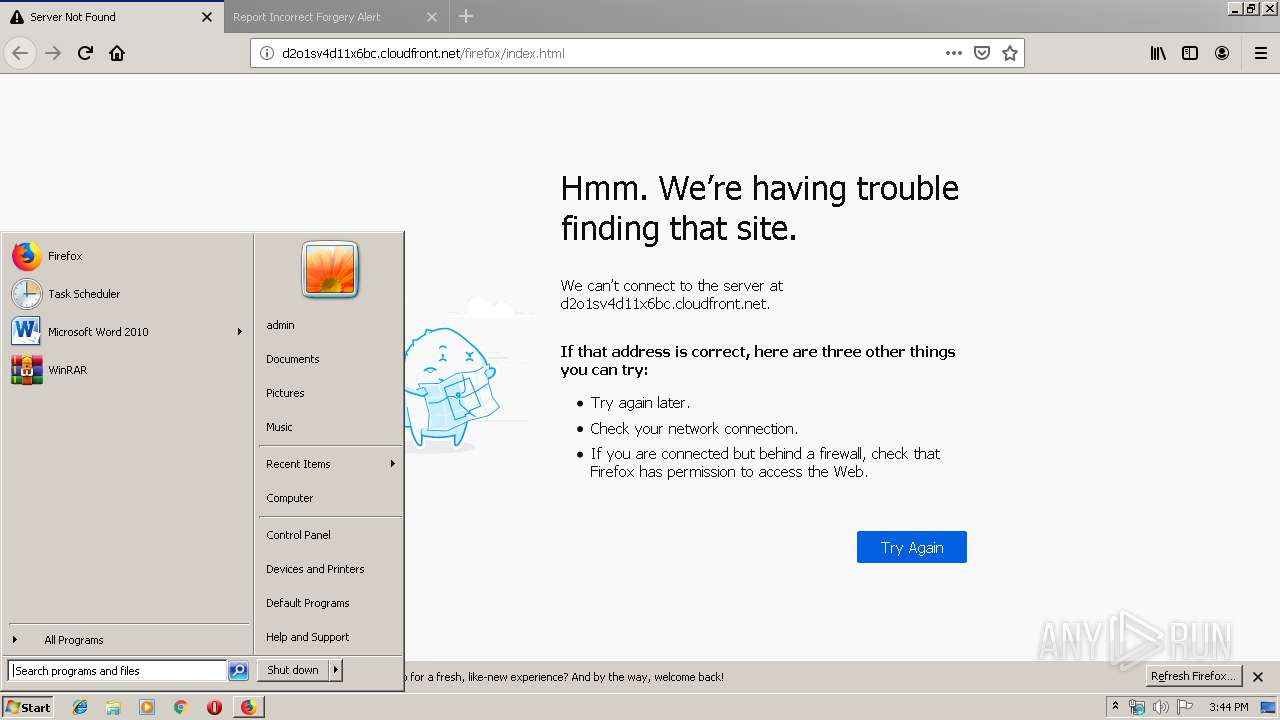The height and width of the screenshot is (720, 1280).
Task: Click the network tray icon
Action: pos(1137,707)
